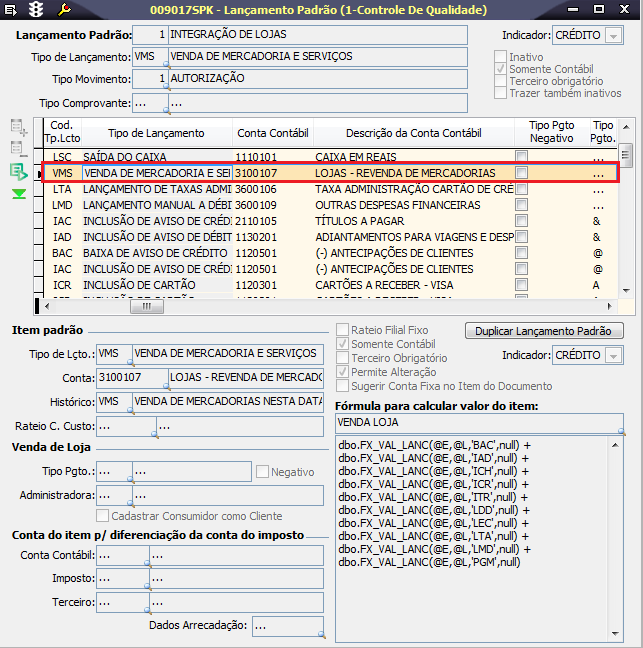Open the top Indicador CRÉDITO dropdown
Image resolution: width=643 pixels, height=648 pixels.
pos(613,36)
